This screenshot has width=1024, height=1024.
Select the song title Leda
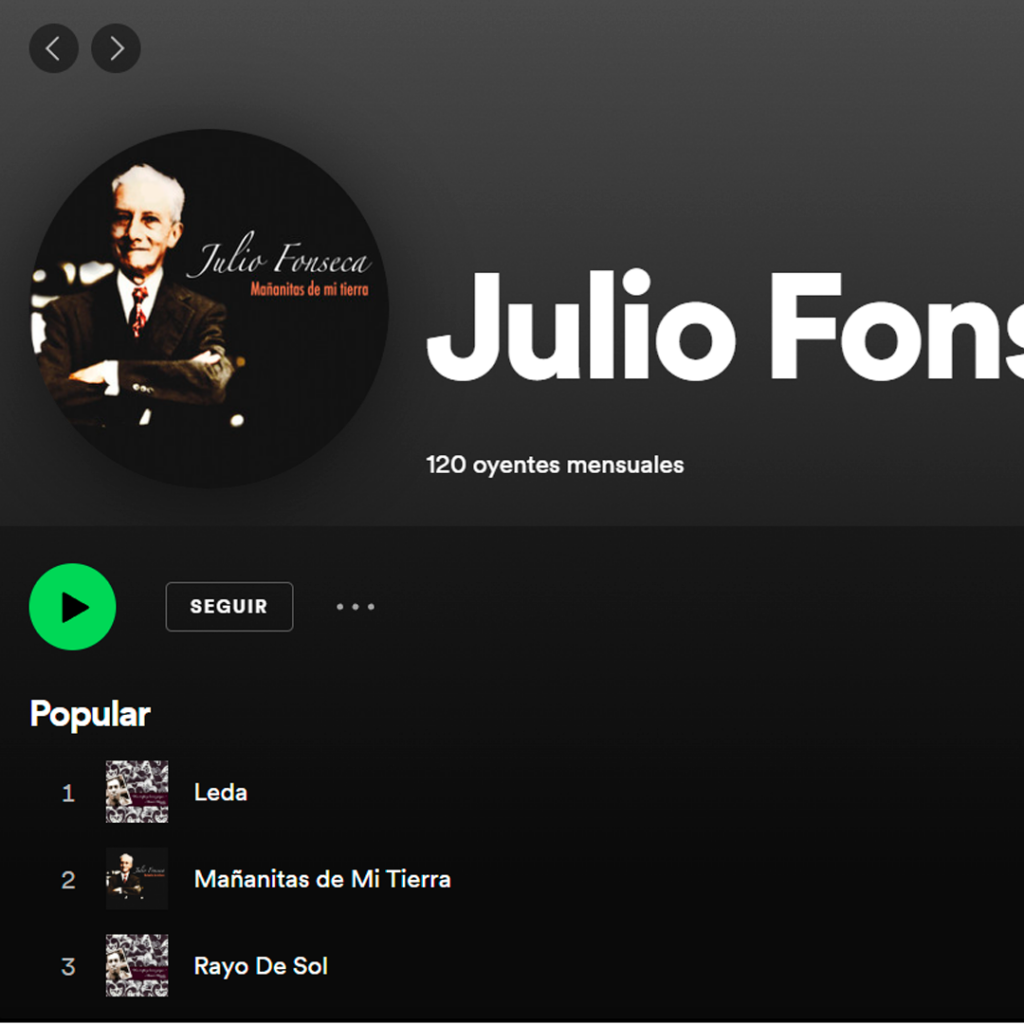tap(221, 792)
